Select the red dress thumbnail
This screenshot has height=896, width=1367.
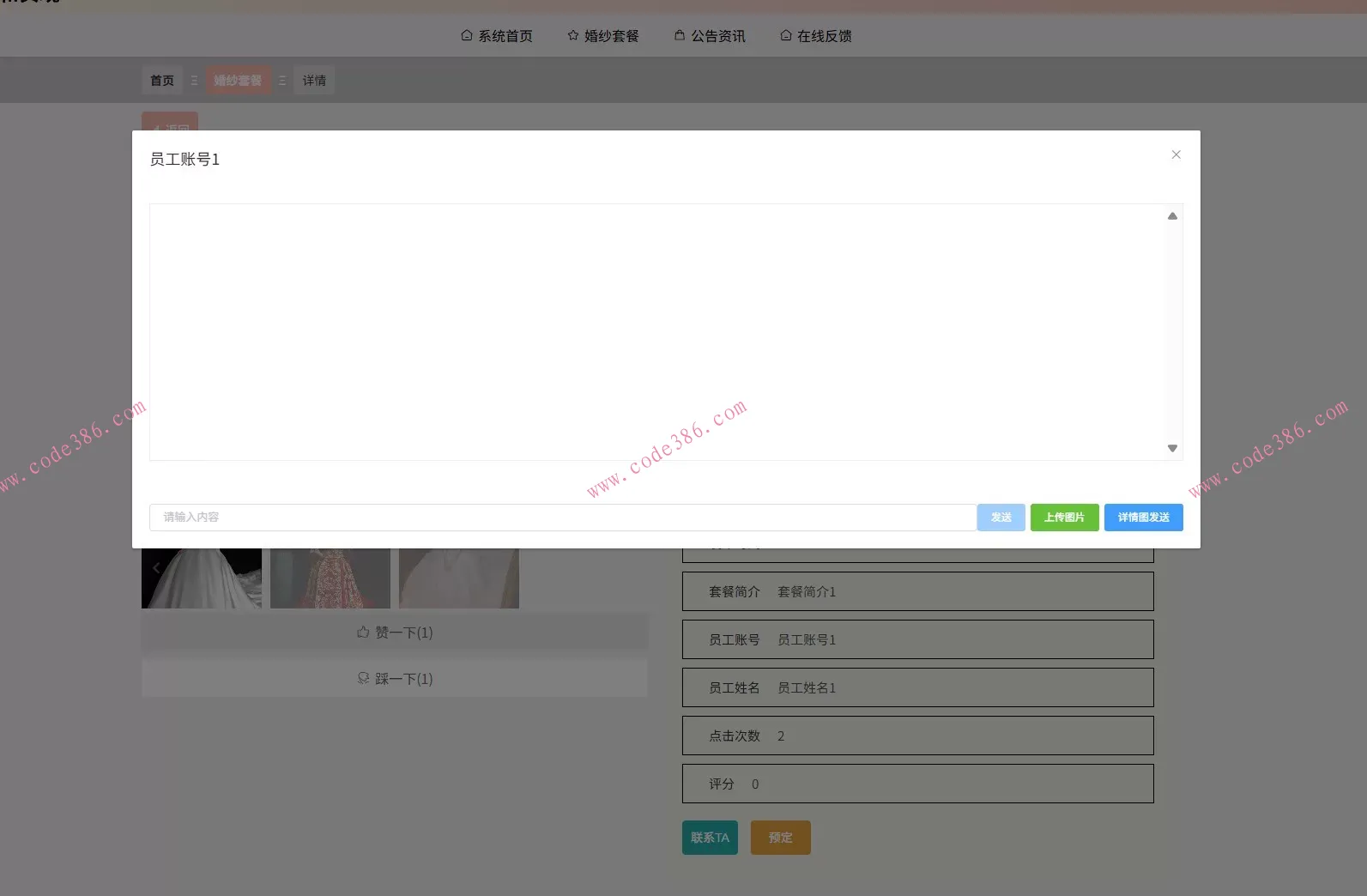point(330,578)
